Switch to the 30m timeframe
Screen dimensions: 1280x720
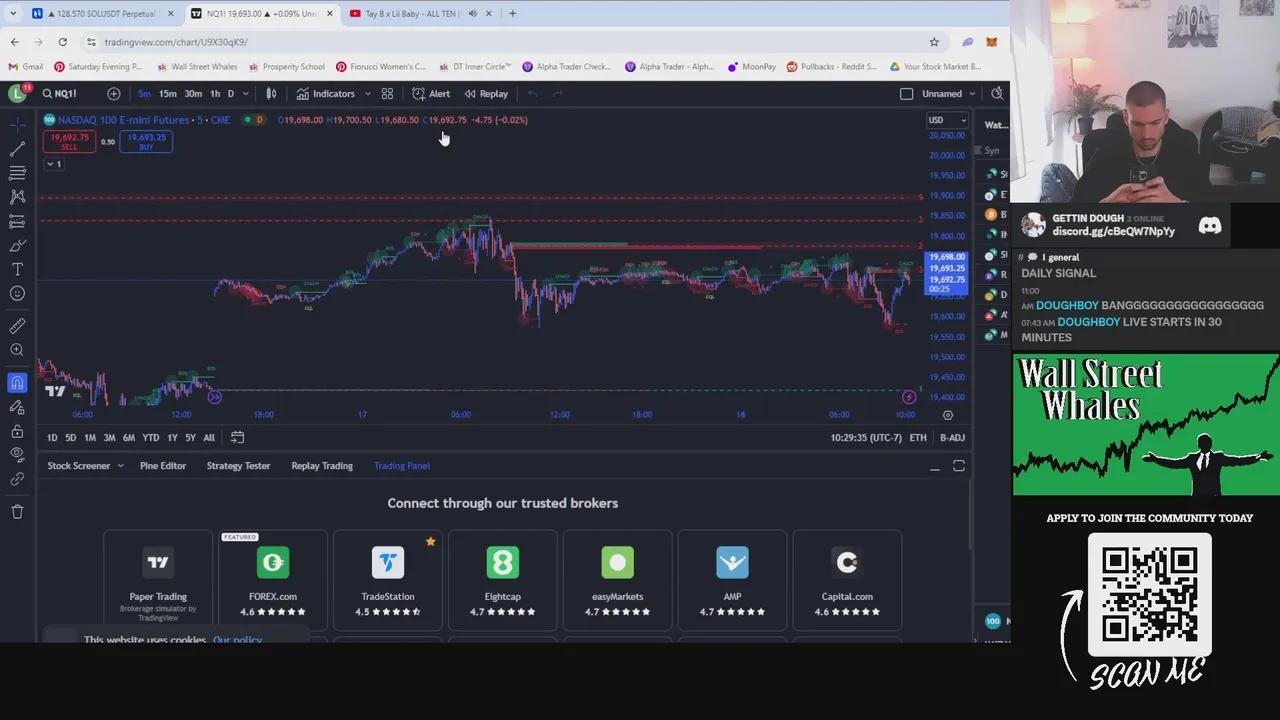(x=193, y=93)
